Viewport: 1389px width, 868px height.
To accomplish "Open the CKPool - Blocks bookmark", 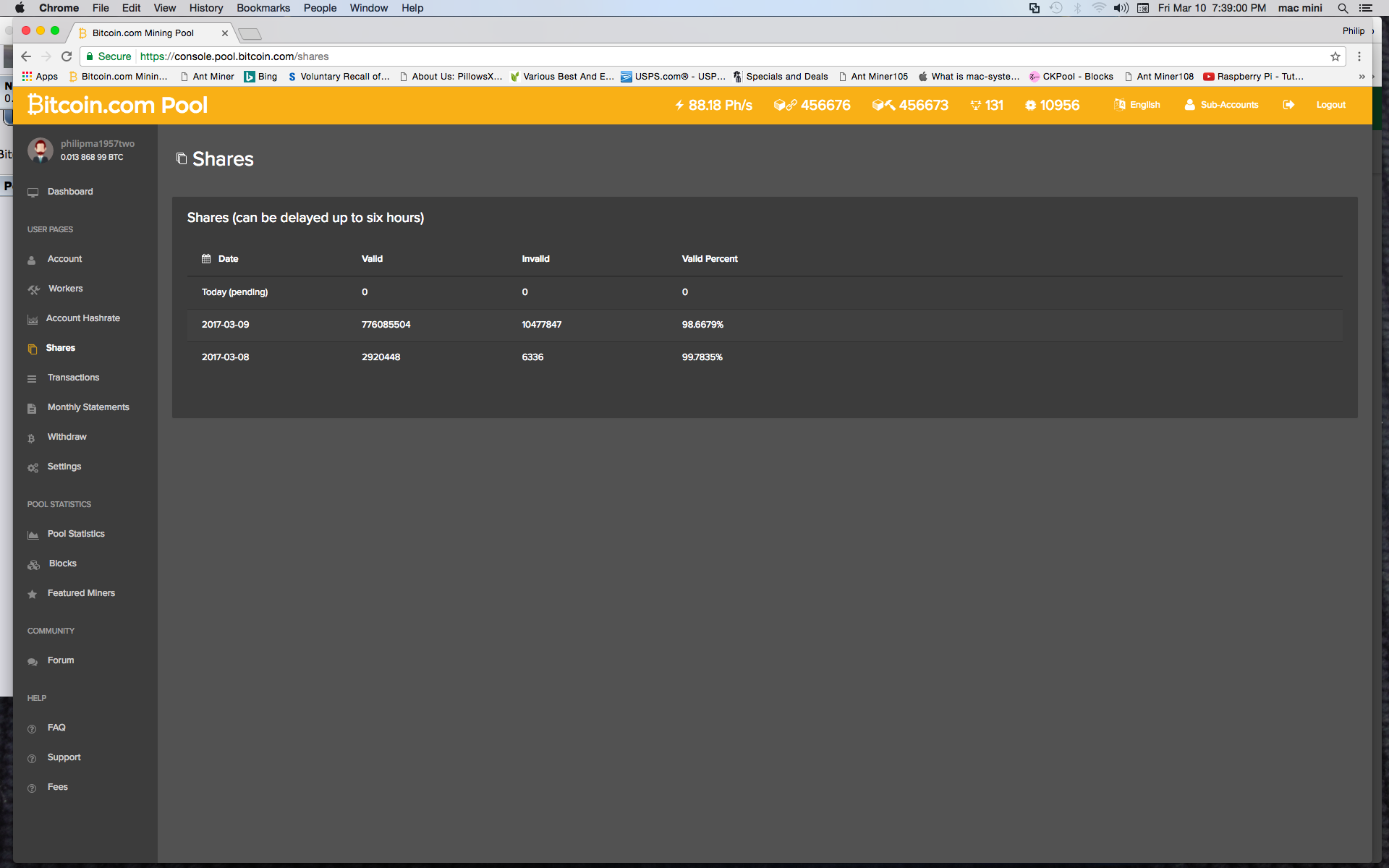I will [x=1071, y=77].
